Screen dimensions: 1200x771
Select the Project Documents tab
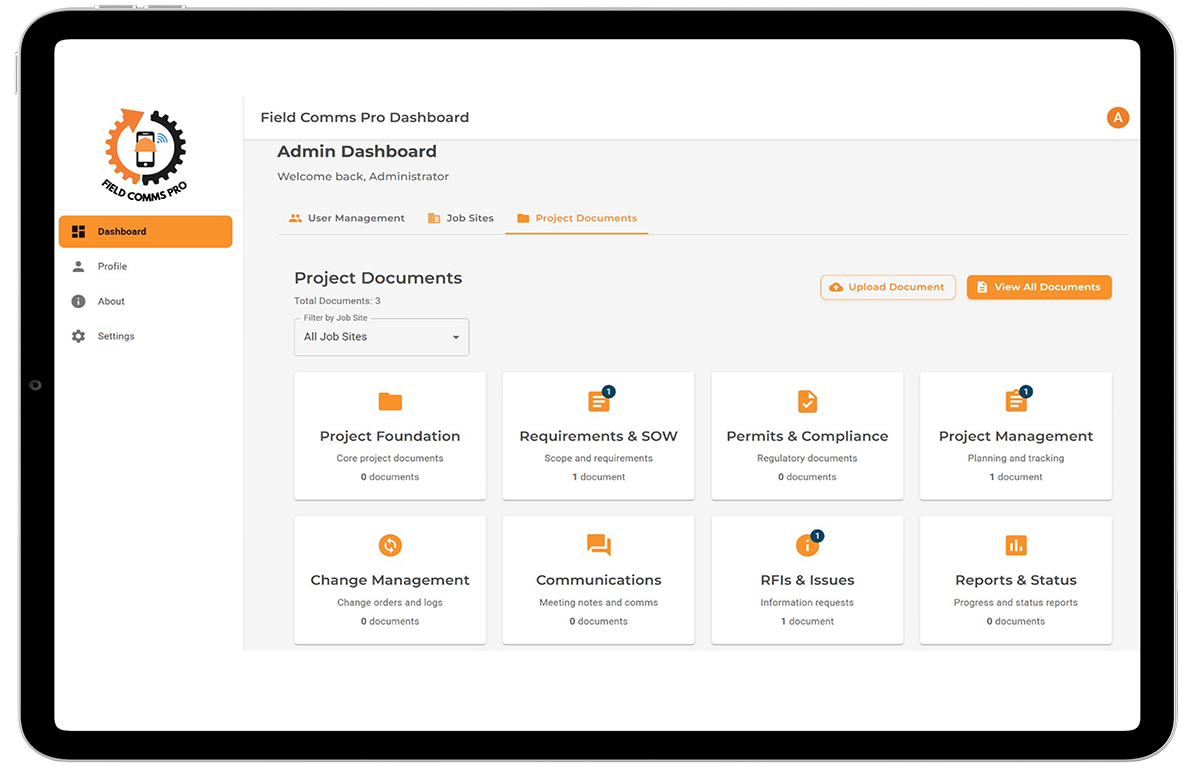[x=576, y=218]
